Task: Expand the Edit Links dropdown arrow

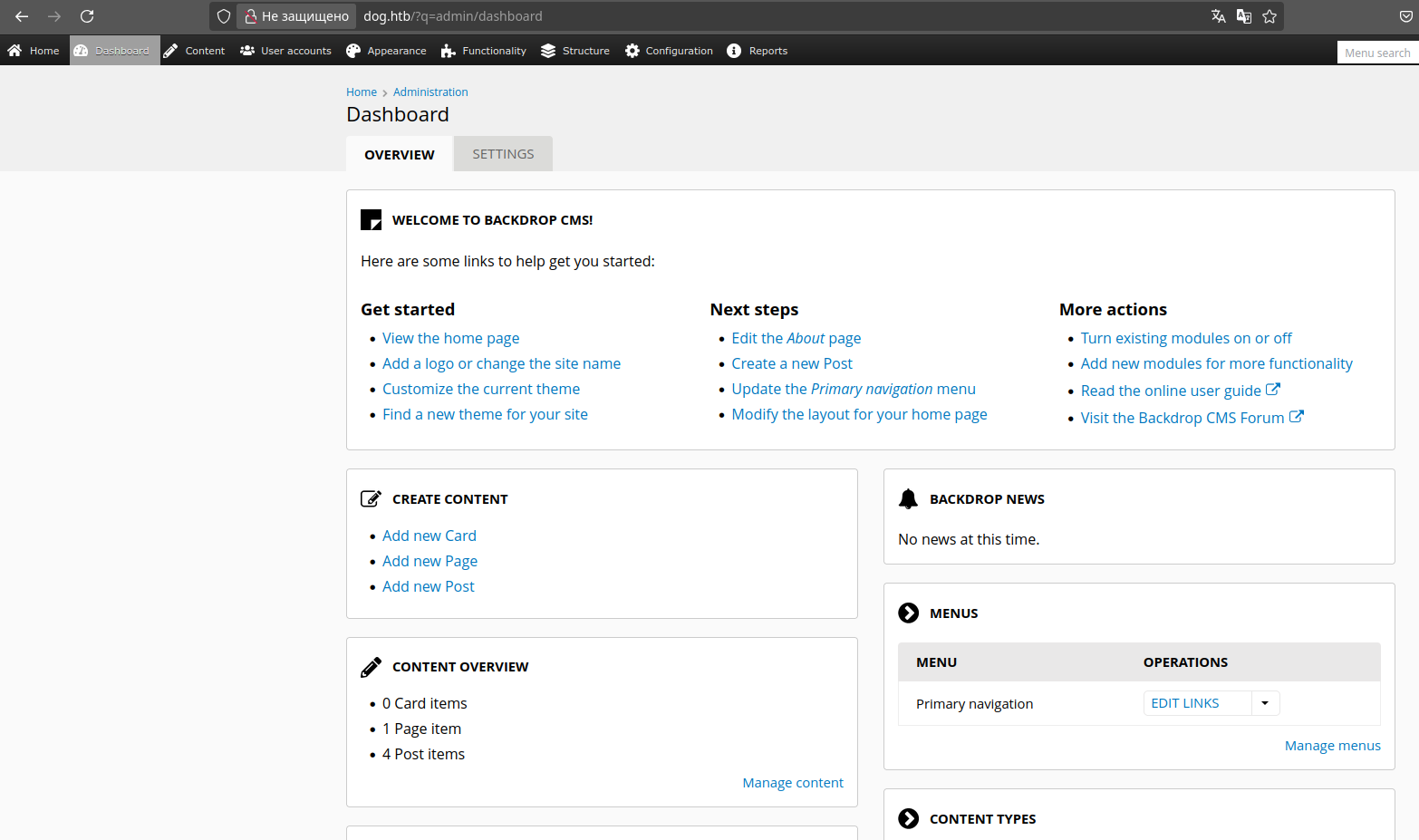Action: click(1265, 703)
